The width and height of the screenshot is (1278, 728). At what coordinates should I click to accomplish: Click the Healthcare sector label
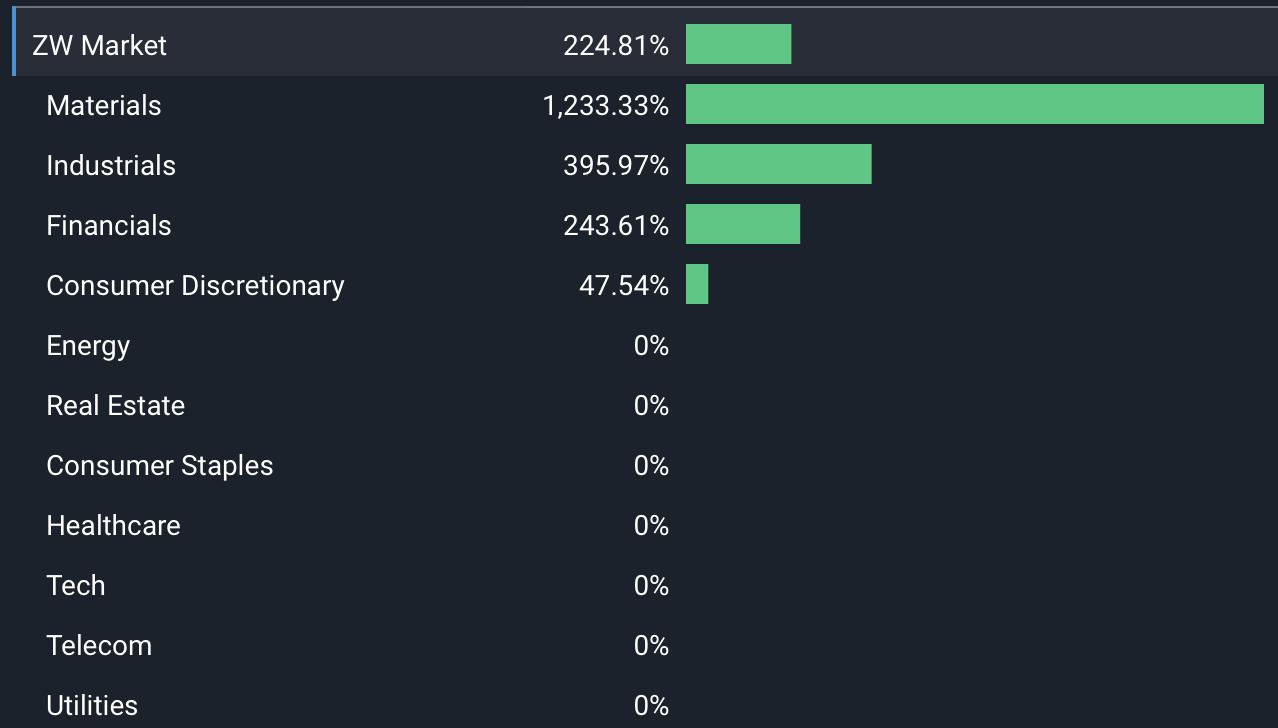(113, 525)
